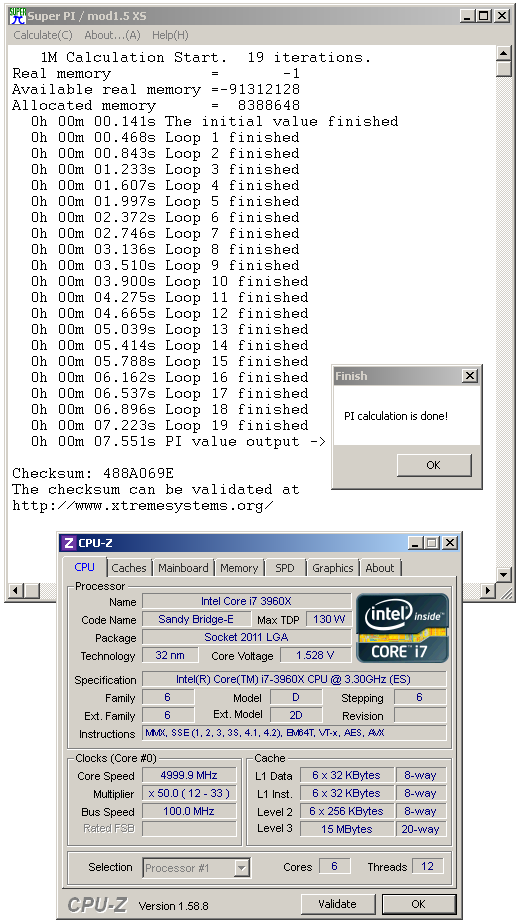The height and width of the screenshot is (923, 519).
Task: Click the Specification field with i7-3960X text
Action: (x=294, y=679)
